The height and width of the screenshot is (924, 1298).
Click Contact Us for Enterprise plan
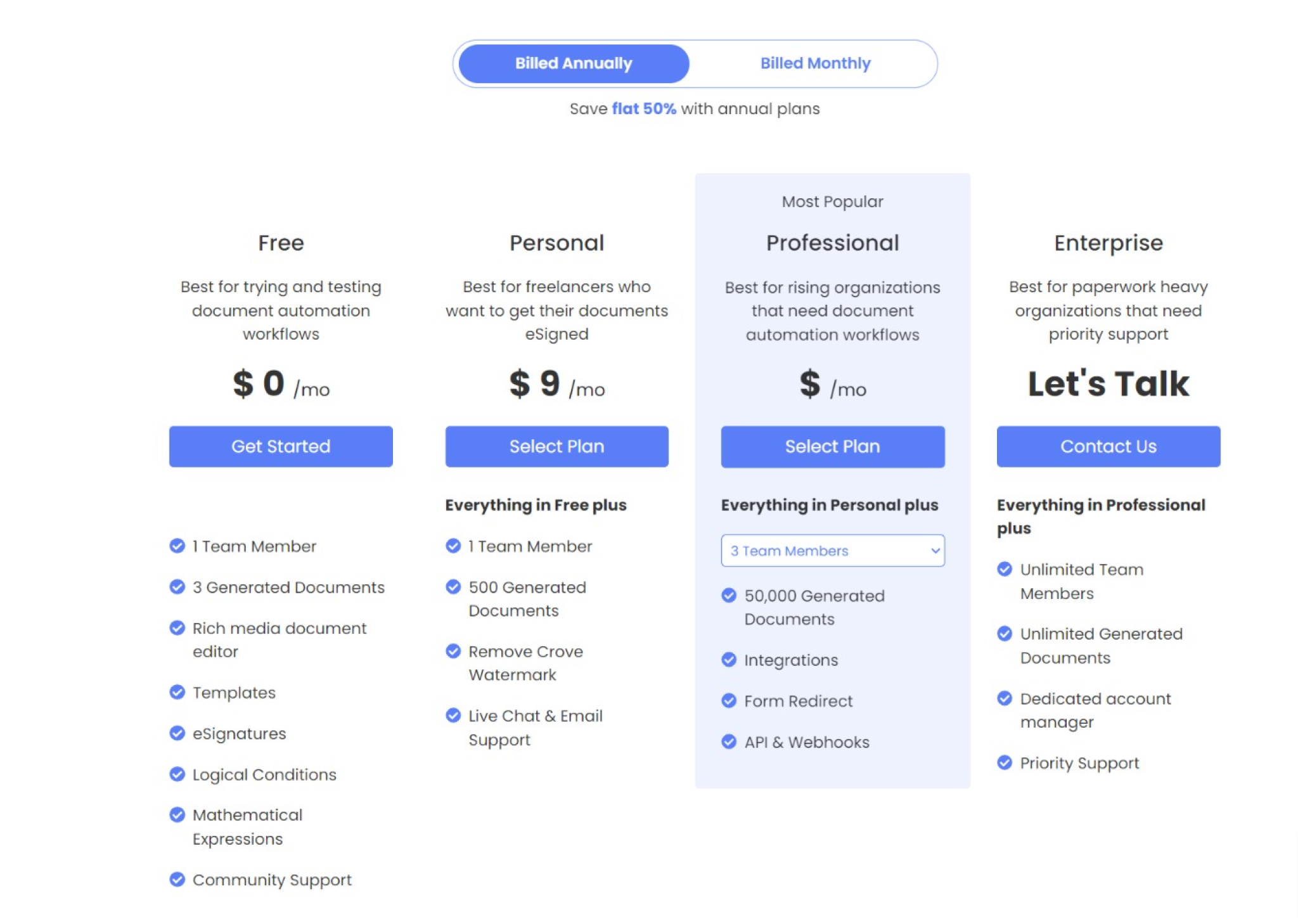coord(1108,446)
